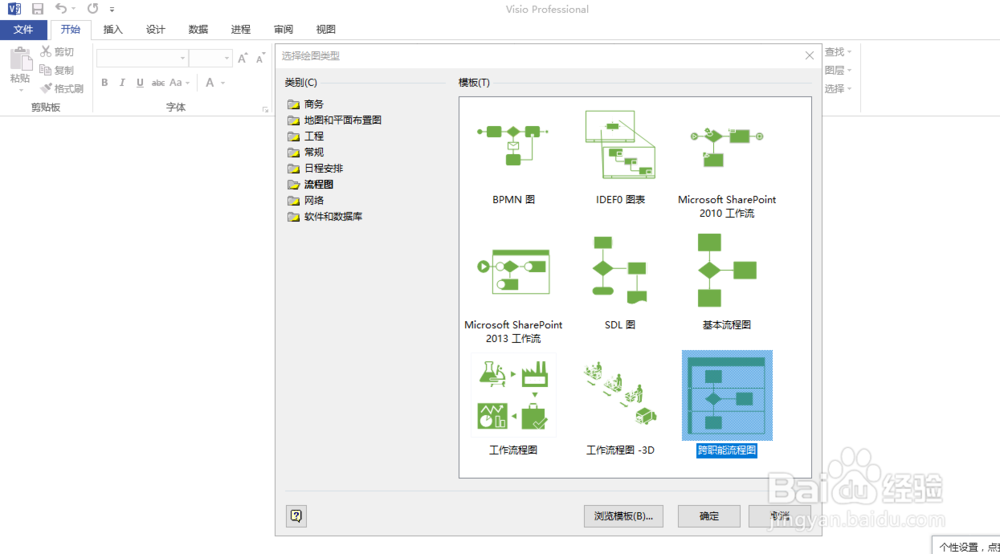The image size is (1000, 554).
Task: Open the font name dropdown
Action: pyautogui.click(x=182, y=58)
